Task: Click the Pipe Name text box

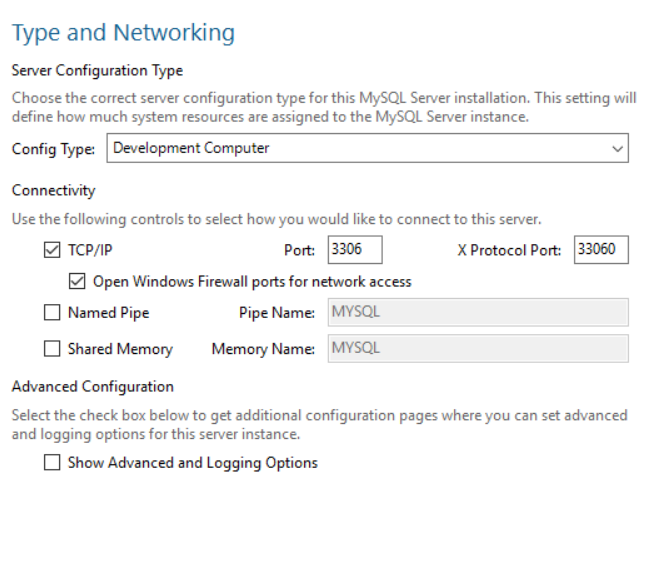Action: 478,313
